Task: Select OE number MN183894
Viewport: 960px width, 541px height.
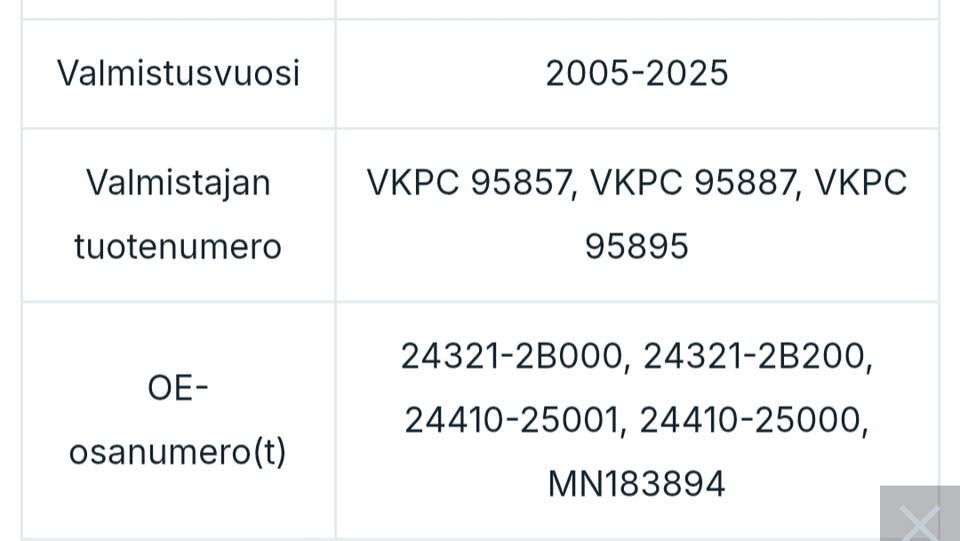Action: tap(636, 484)
